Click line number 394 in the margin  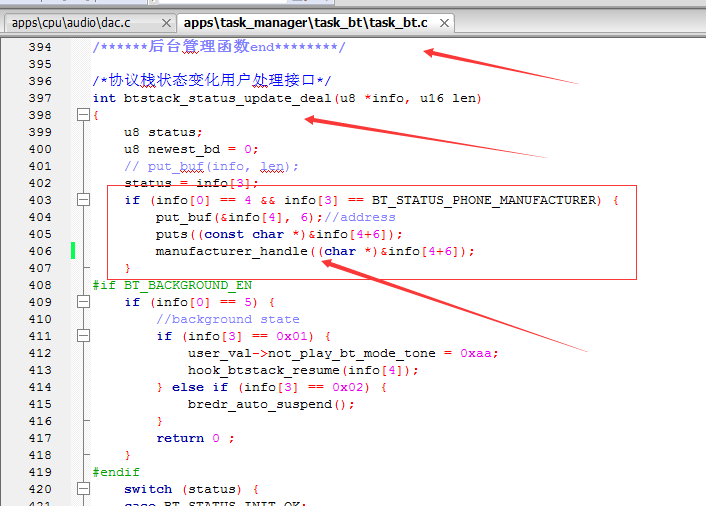[x=40, y=47]
